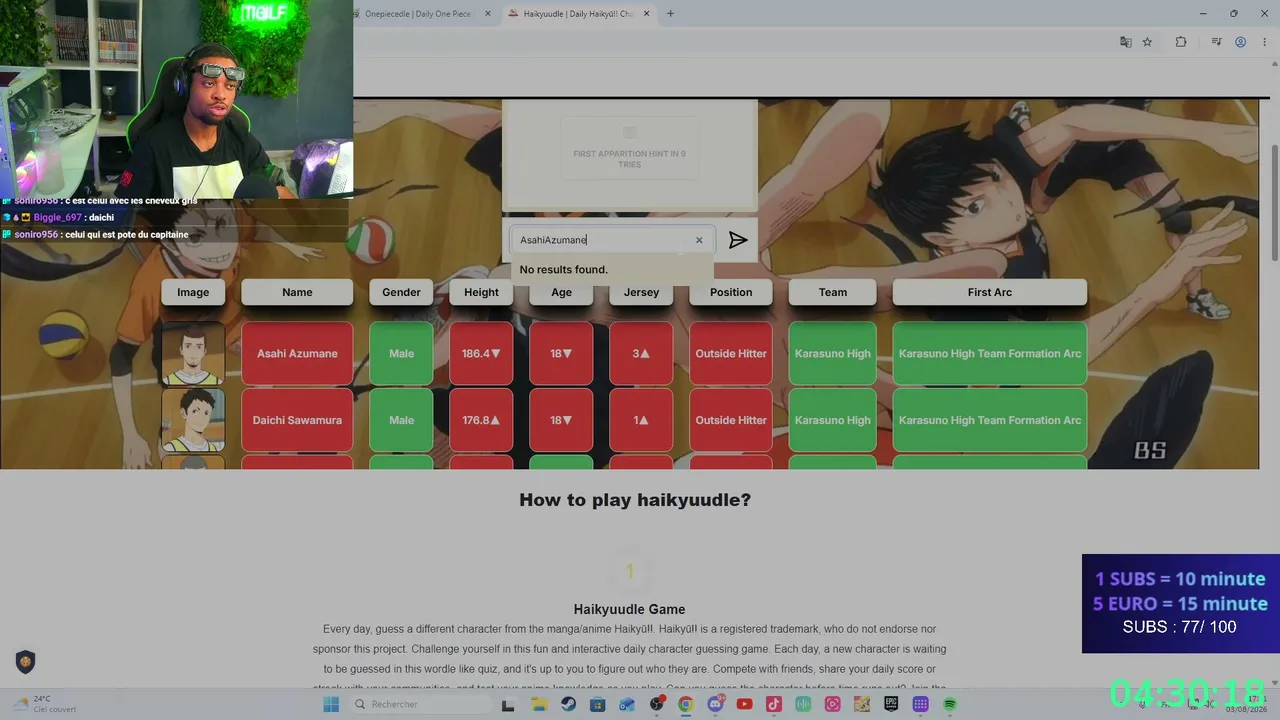Open the media controls icon
This screenshot has width=1280, height=720.
pos(1216,42)
